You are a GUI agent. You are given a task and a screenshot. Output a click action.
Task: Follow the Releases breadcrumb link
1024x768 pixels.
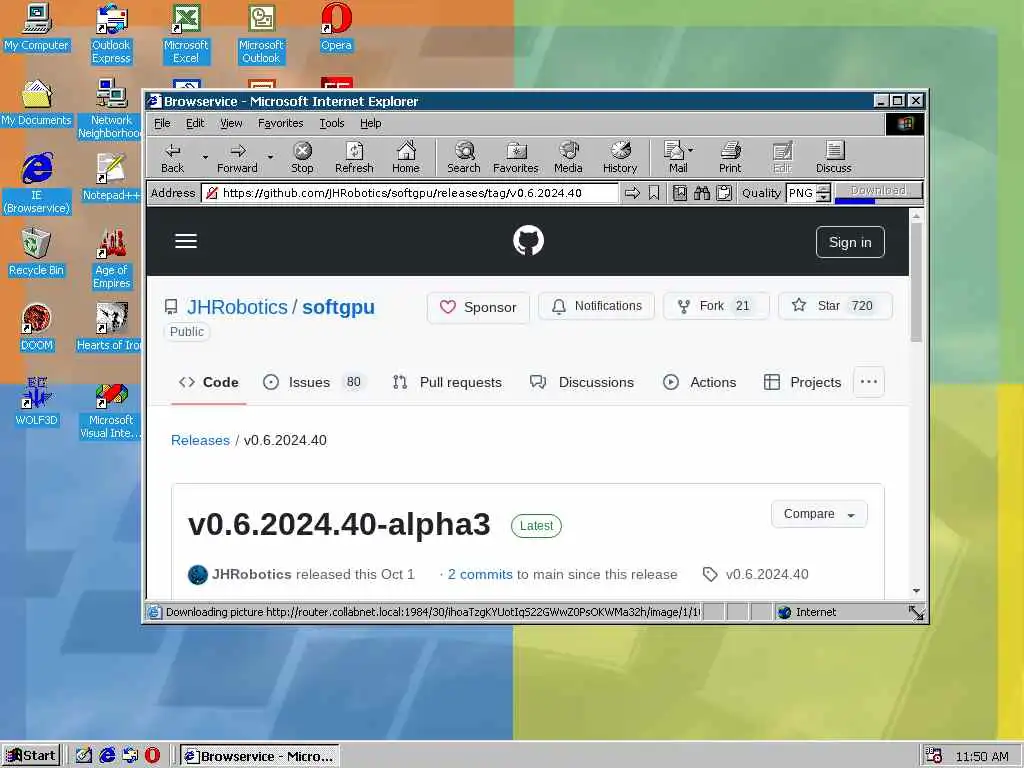point(200,440)
